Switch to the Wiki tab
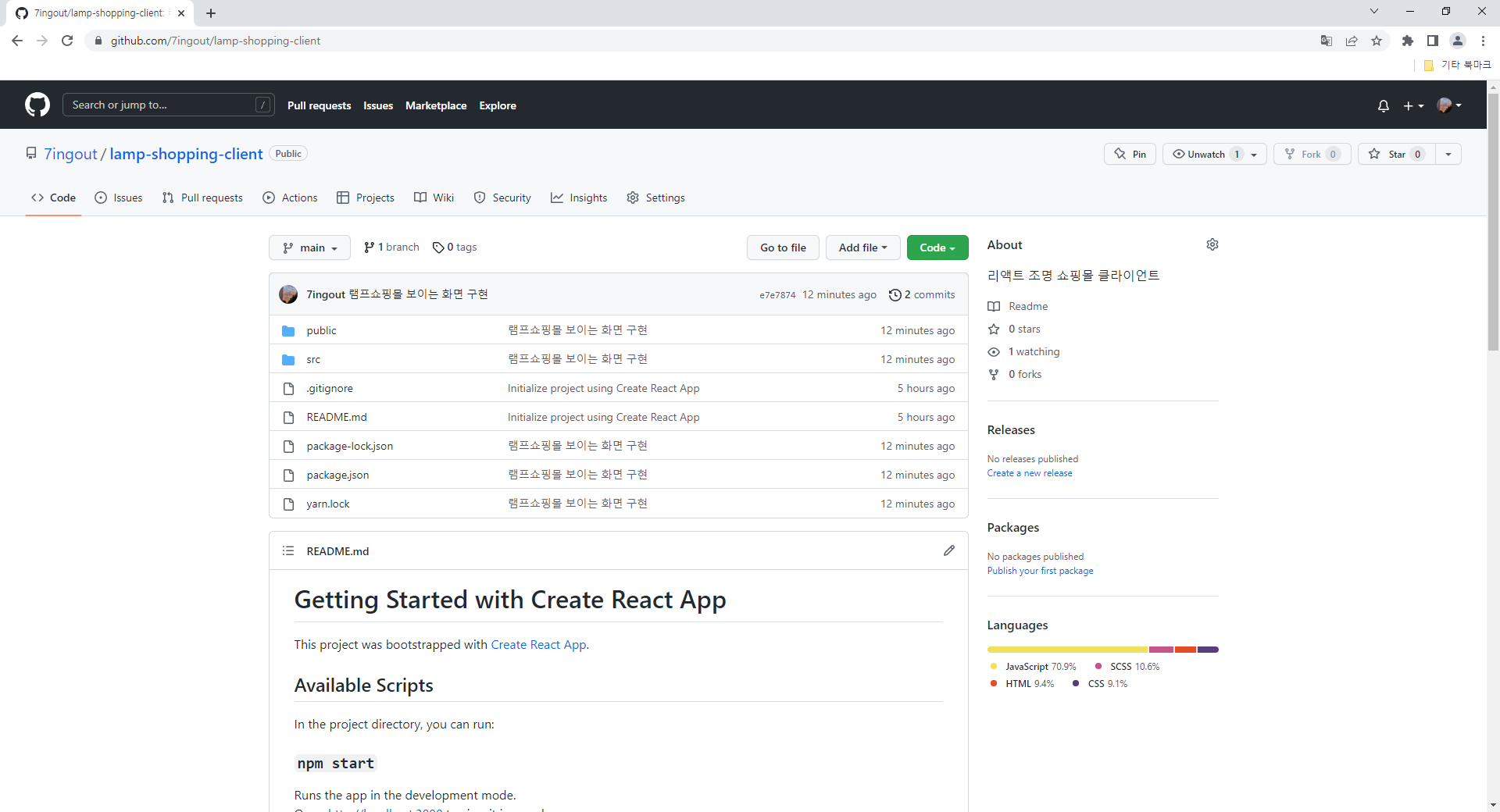Screen dimensions: 1500x812 434,198
